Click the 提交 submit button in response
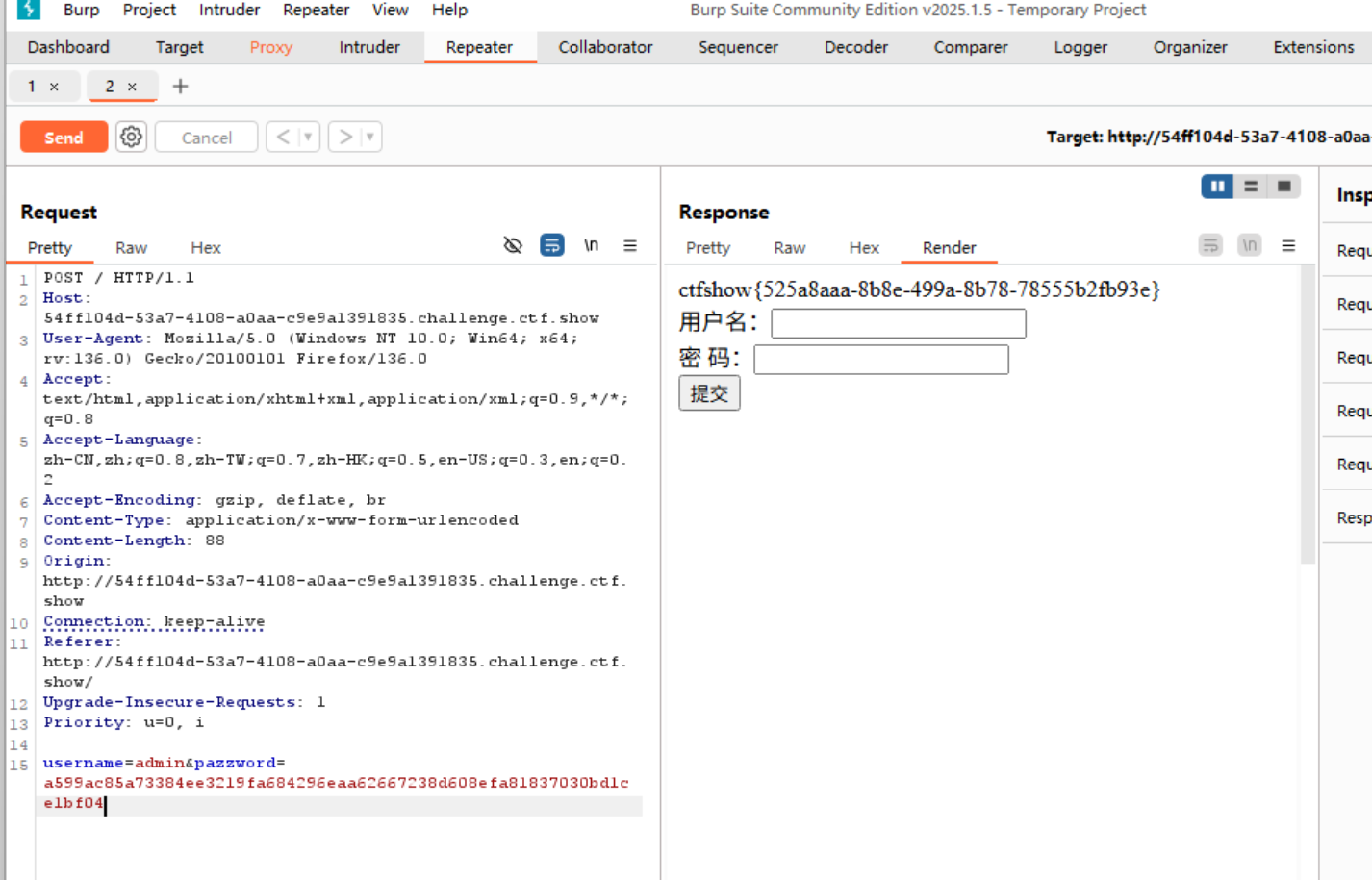Screen dimensions: 1372x880 (x=709, y=393)
